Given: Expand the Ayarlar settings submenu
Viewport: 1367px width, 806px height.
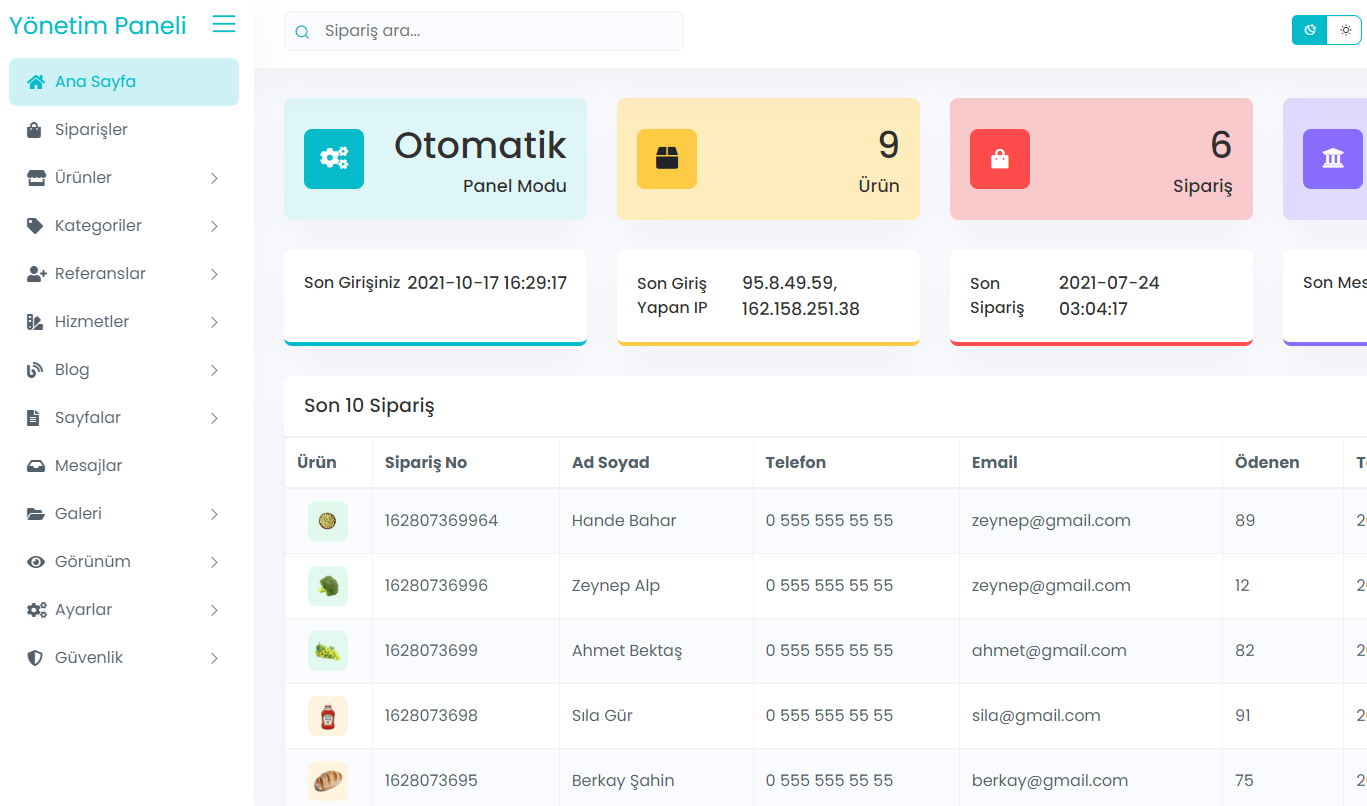Looking at the screenshot, I should coord(214,610).
